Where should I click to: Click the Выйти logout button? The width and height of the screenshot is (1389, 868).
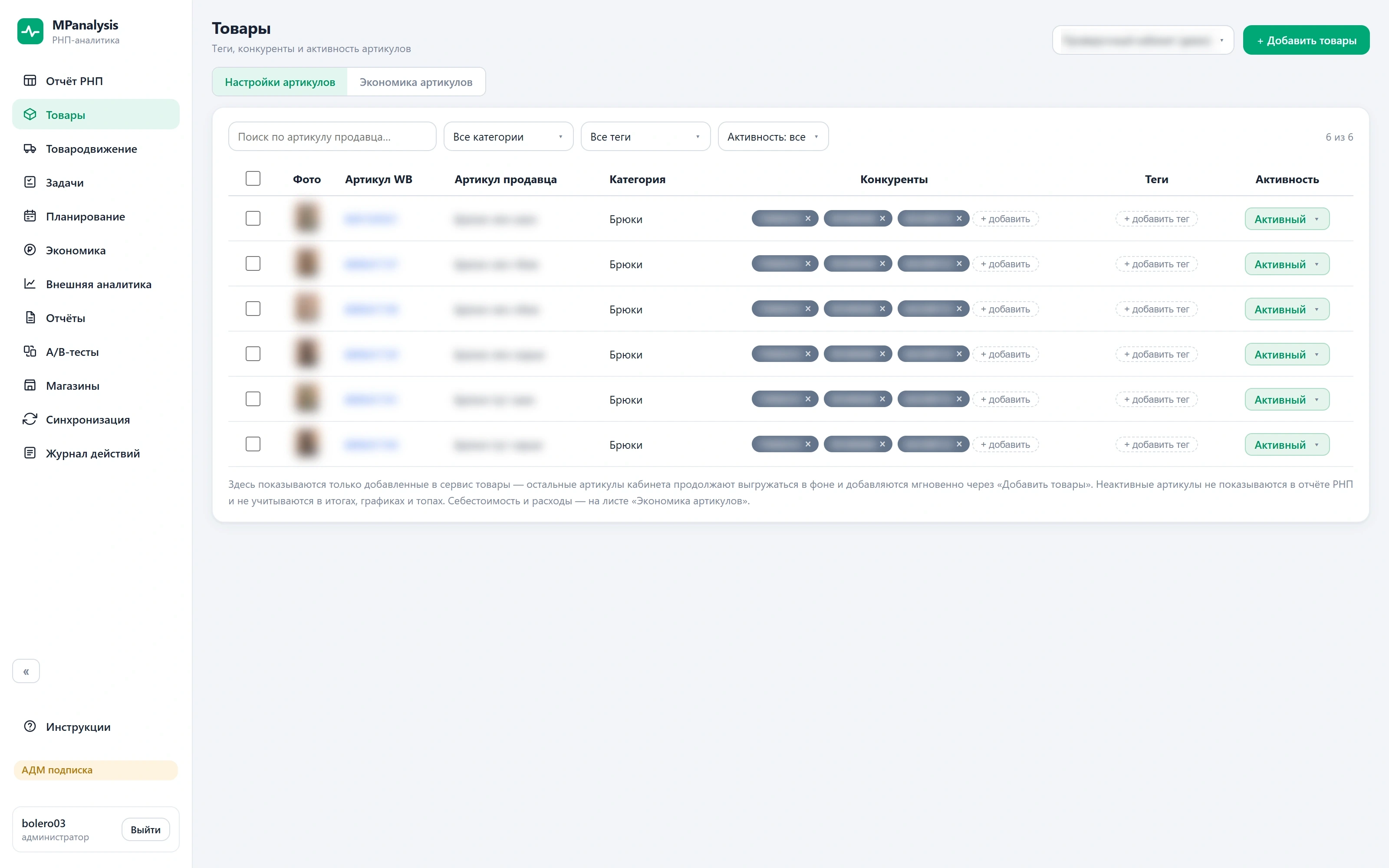click(x=146, y=829)
